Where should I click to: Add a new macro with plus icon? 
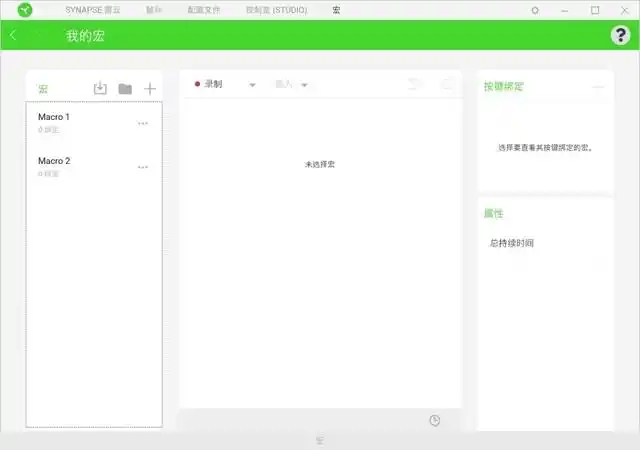[150, 88]
